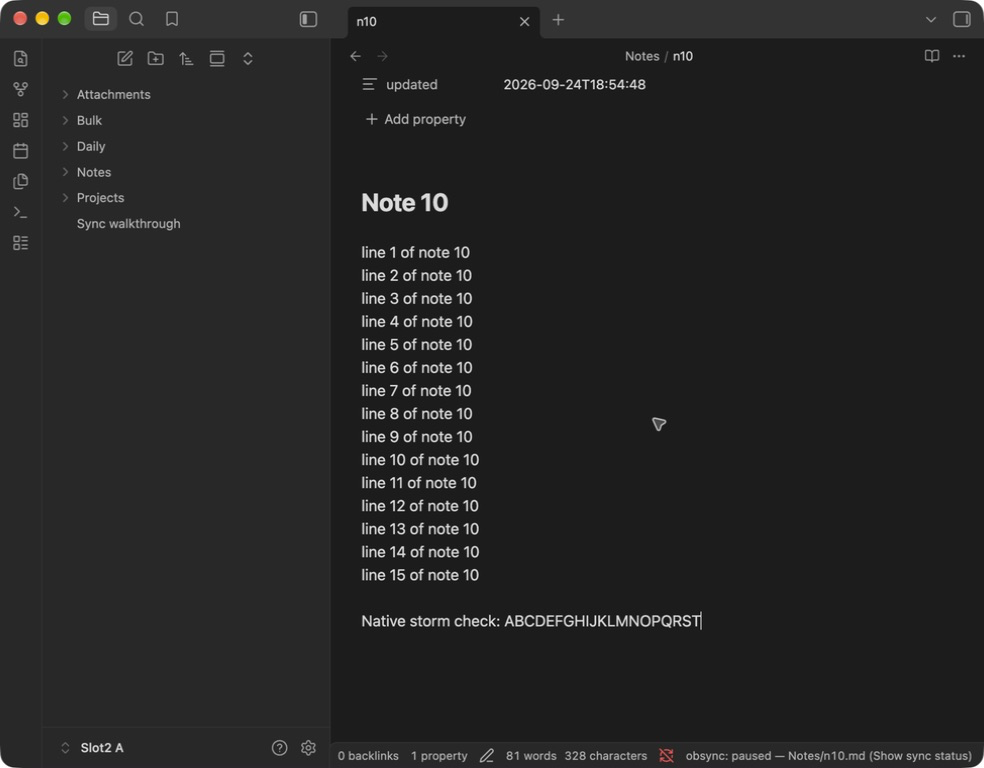
Task: Click the 328 characters count
Action: click(x=606, y=756)
